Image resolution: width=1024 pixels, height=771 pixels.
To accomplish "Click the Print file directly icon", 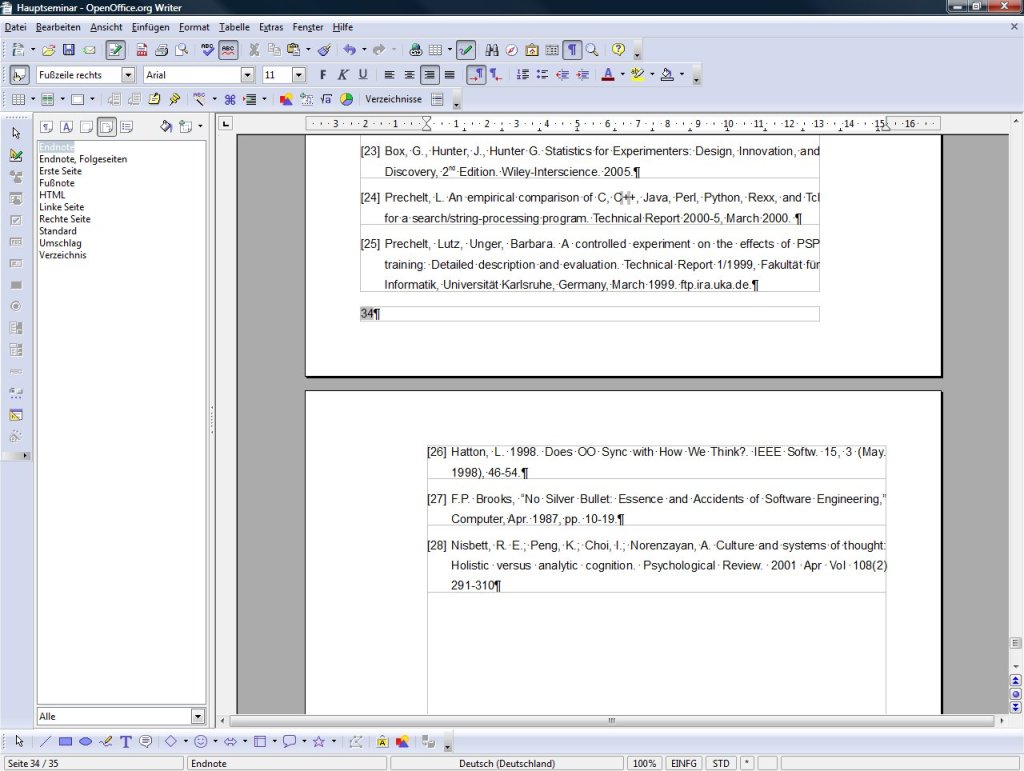I will [x=161, y=50].
